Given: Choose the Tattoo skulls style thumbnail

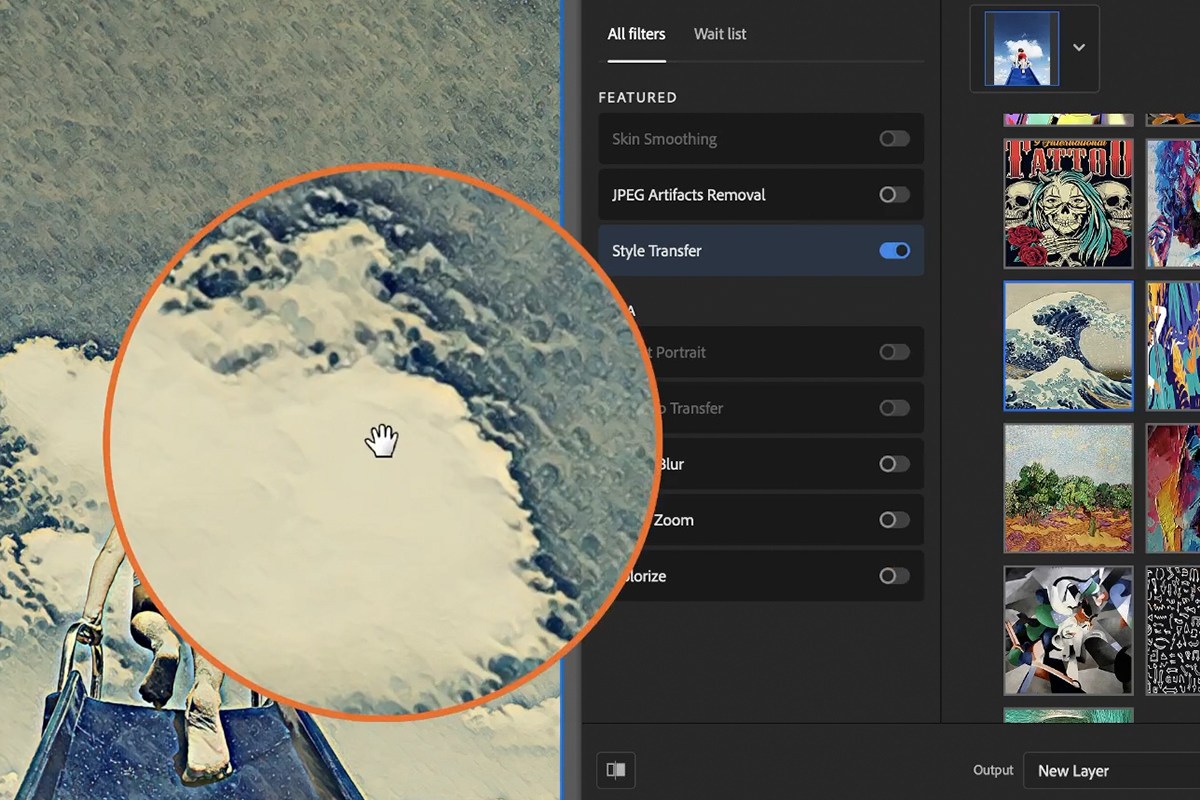Looking at the screenshot, I should (x=1068, y=203).
